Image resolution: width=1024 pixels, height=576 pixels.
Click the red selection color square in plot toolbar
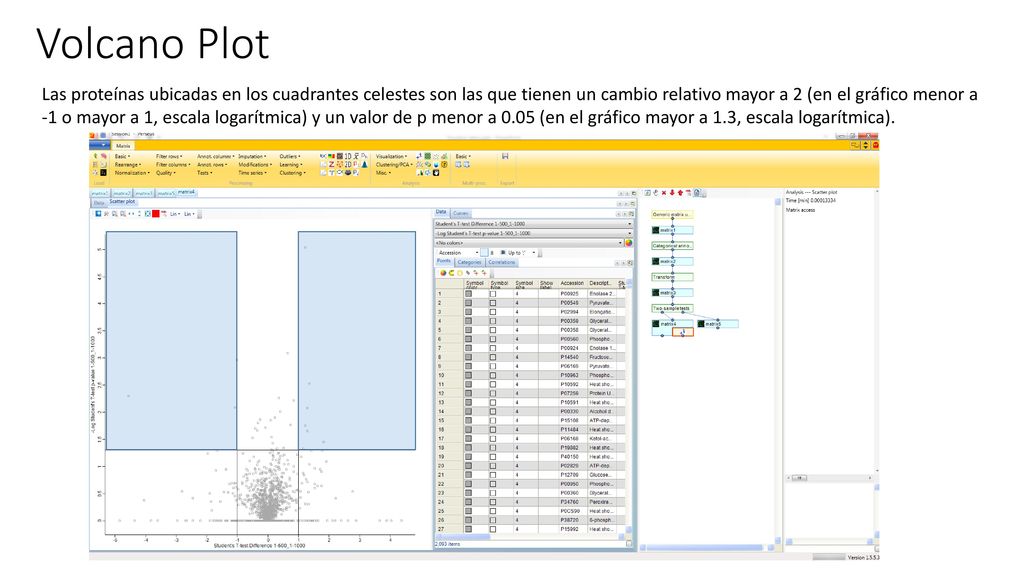[x=155, y=214]
